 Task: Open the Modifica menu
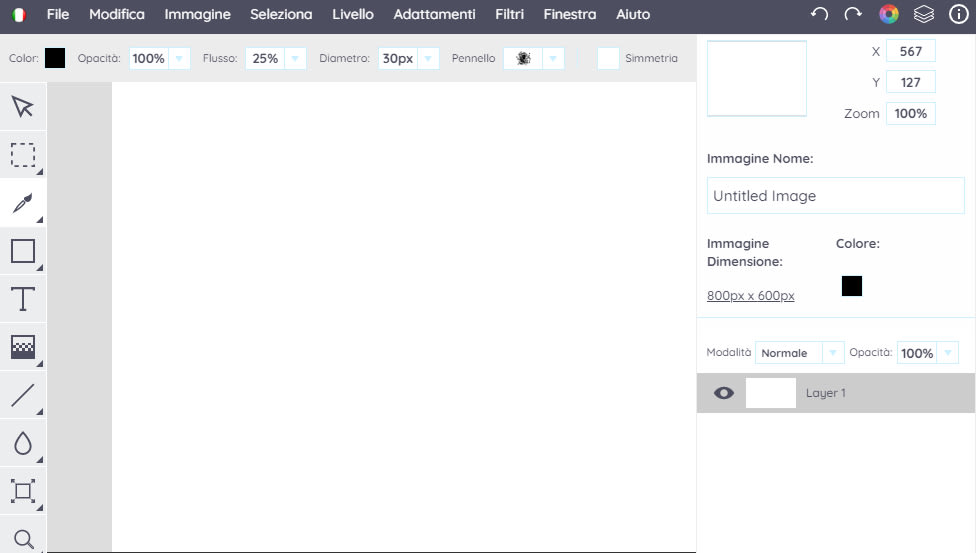click(116, 14)
